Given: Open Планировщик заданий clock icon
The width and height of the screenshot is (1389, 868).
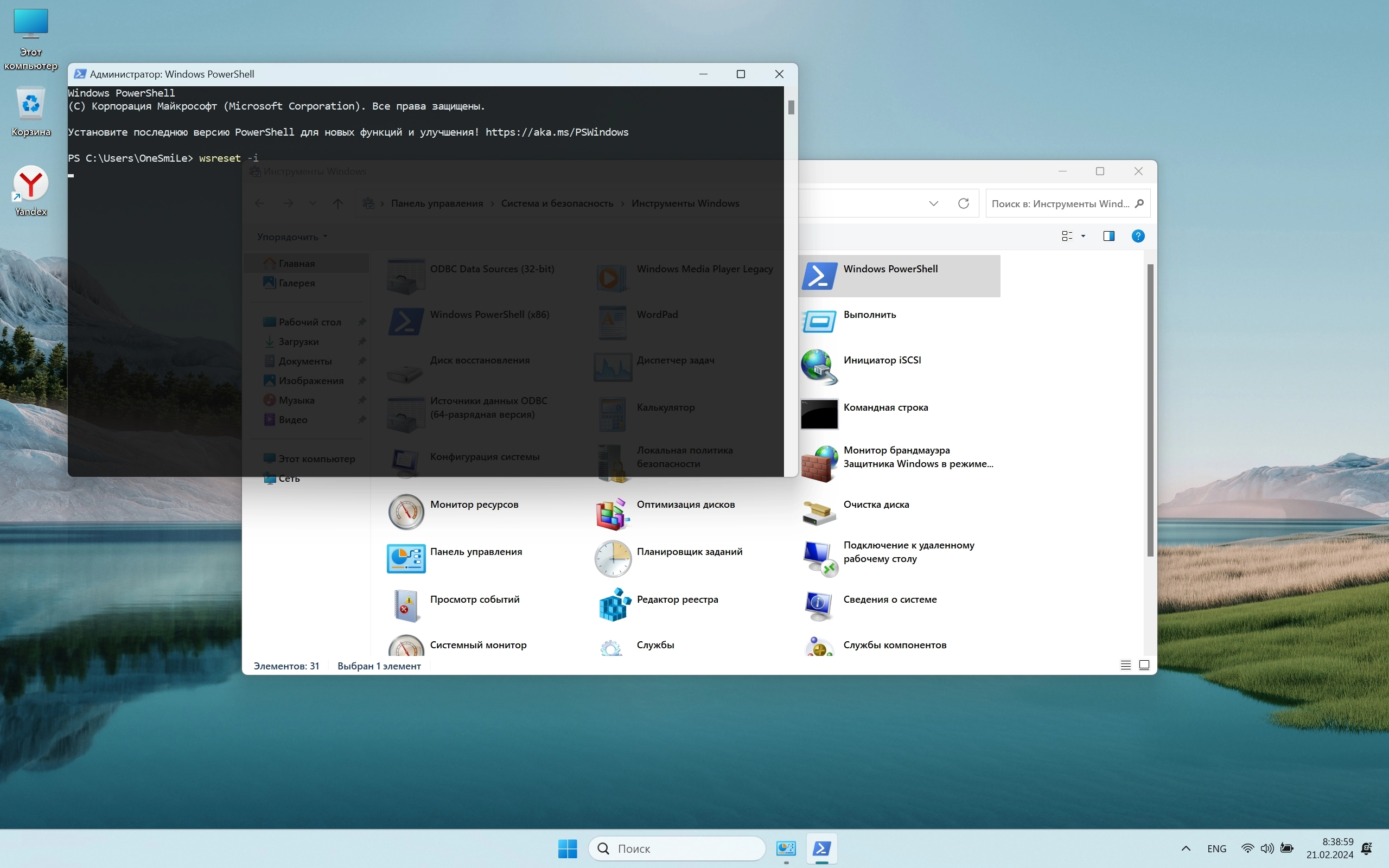Looking at the screenshot, I should click(x=613, y=558).
